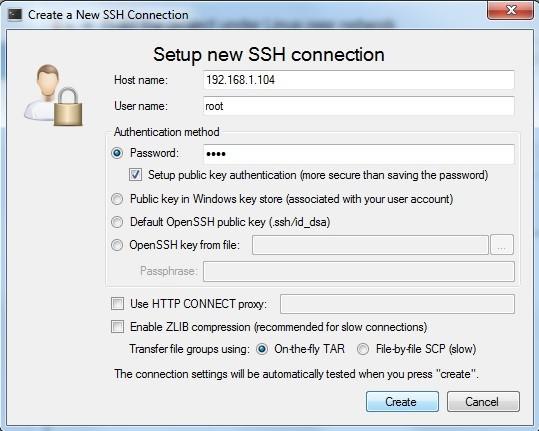The height and width of the screenshot is (431, 539).
Task: Click the OpenSSH key file path field
Action: (370, 245)
